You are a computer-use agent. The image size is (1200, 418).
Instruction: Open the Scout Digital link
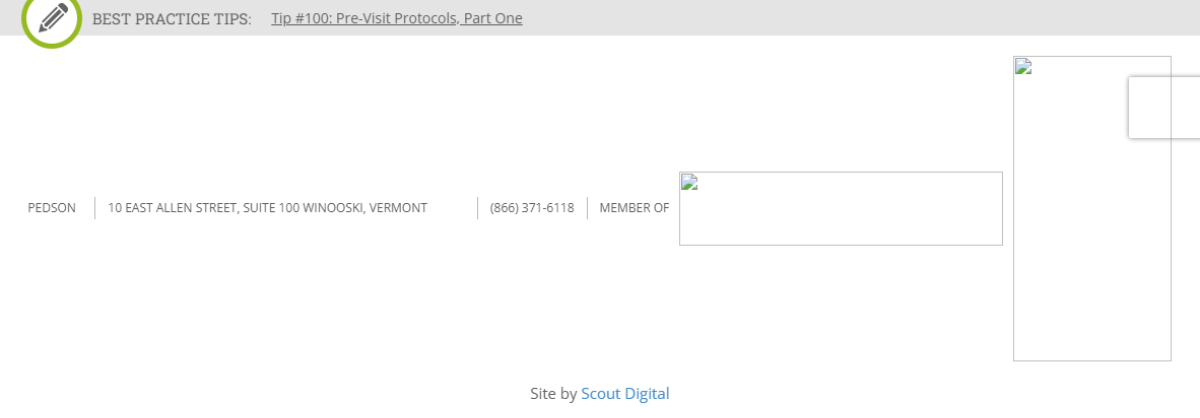pos(625,394)
